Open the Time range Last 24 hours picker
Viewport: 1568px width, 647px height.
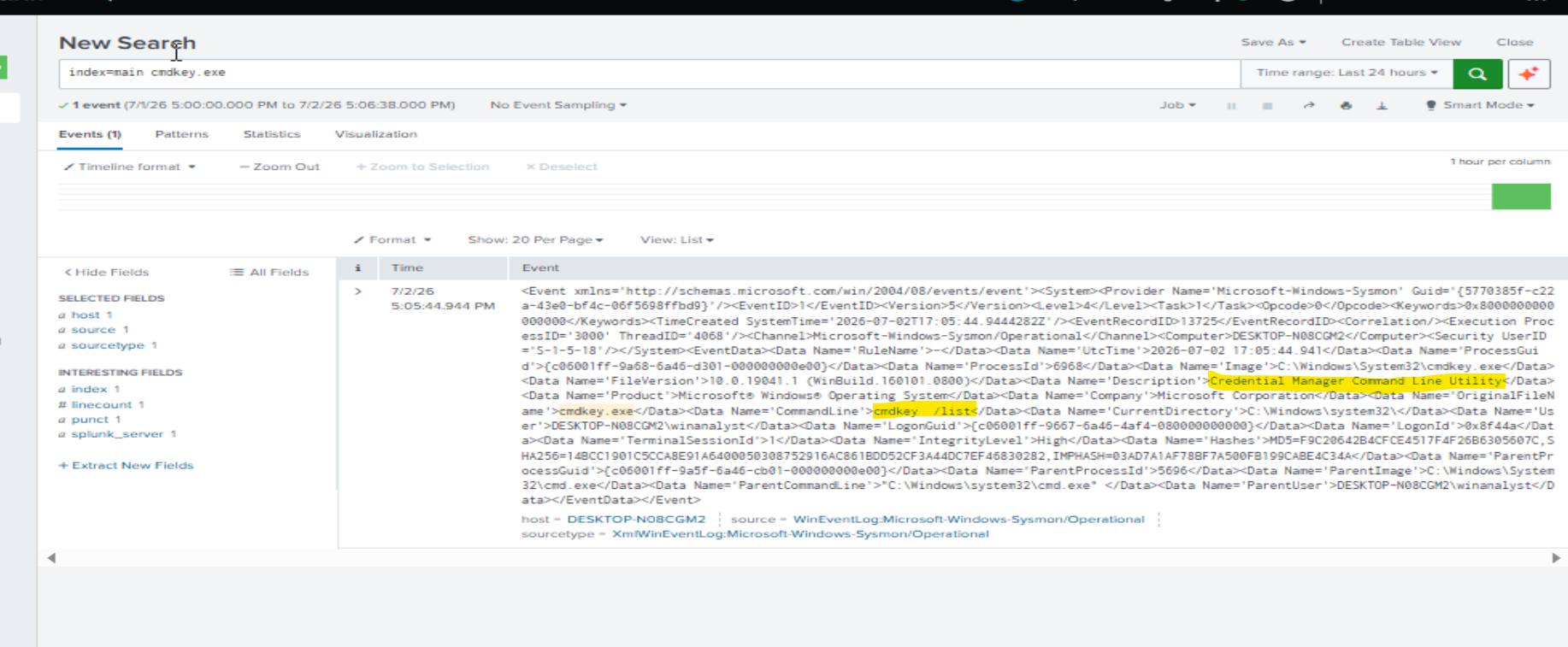[1347, 73]
